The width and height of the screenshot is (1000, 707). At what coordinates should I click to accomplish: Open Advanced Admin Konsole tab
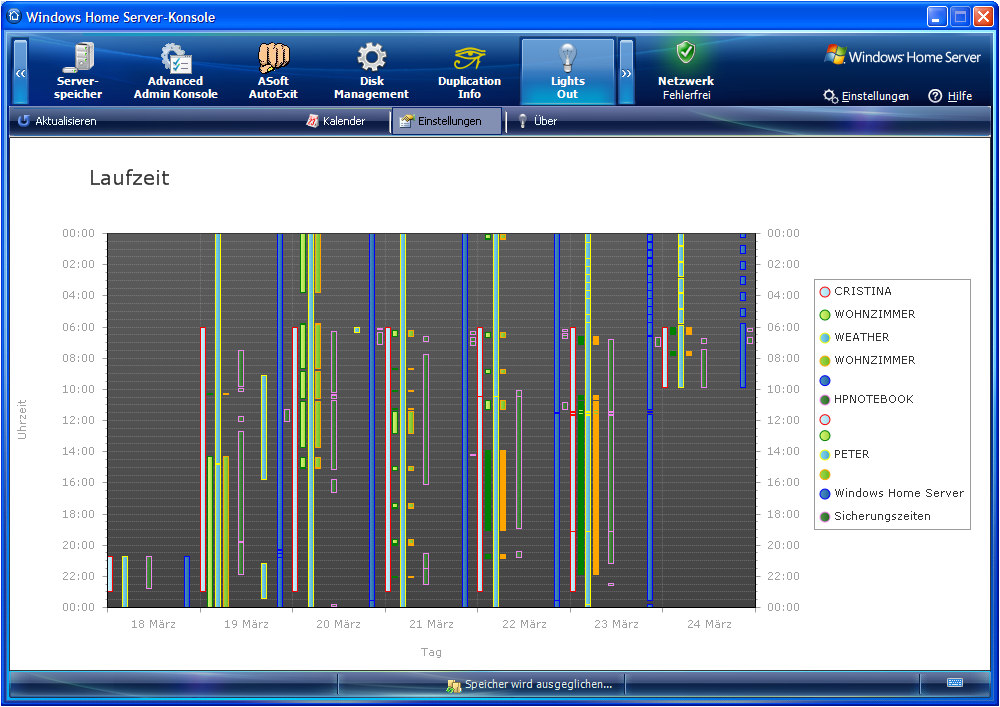175,71
